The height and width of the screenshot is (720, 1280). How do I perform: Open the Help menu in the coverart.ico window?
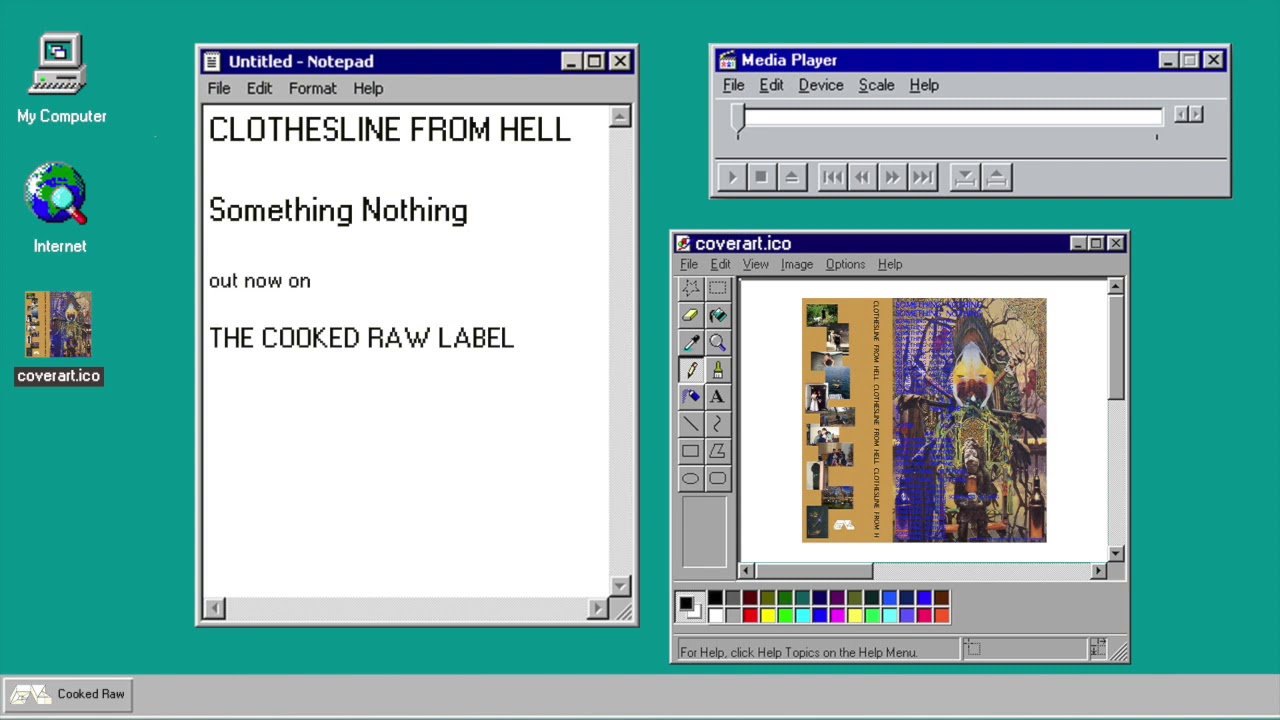coord(890,264)
